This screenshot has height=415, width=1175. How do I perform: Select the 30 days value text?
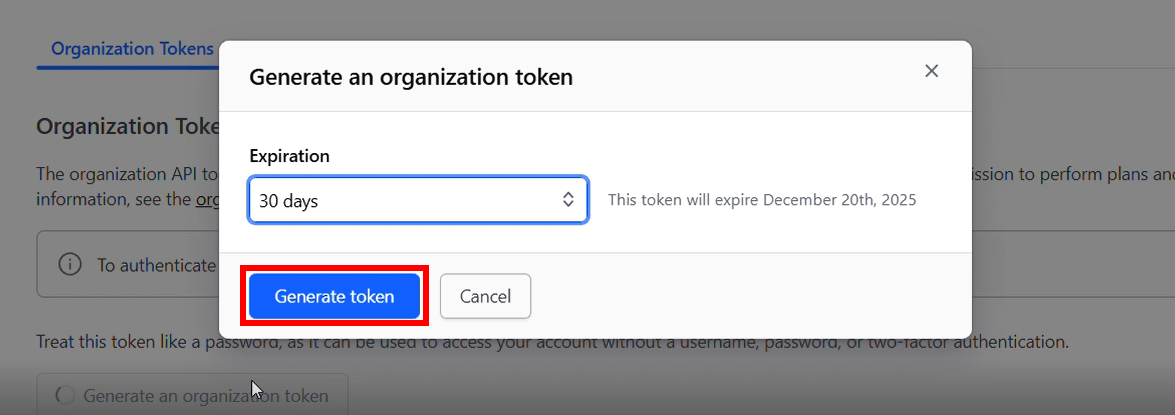coord(289,201)
